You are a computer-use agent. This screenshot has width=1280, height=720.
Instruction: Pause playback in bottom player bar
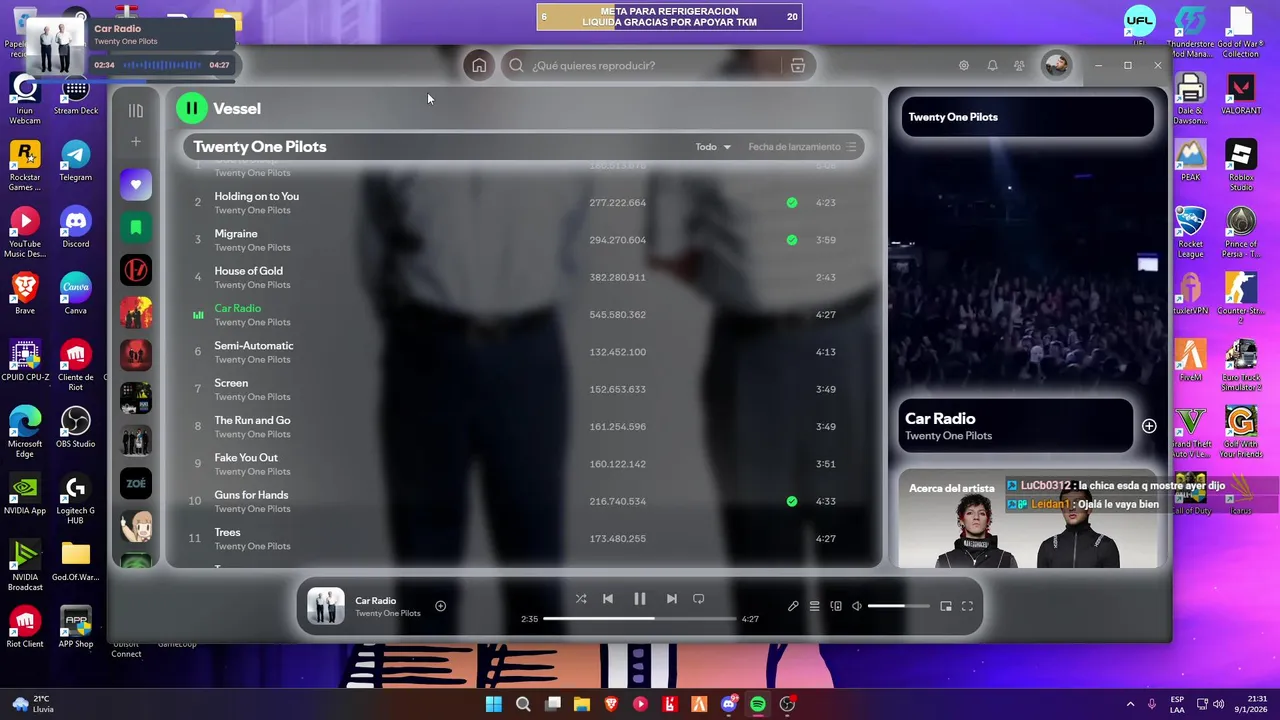point(640,599)
